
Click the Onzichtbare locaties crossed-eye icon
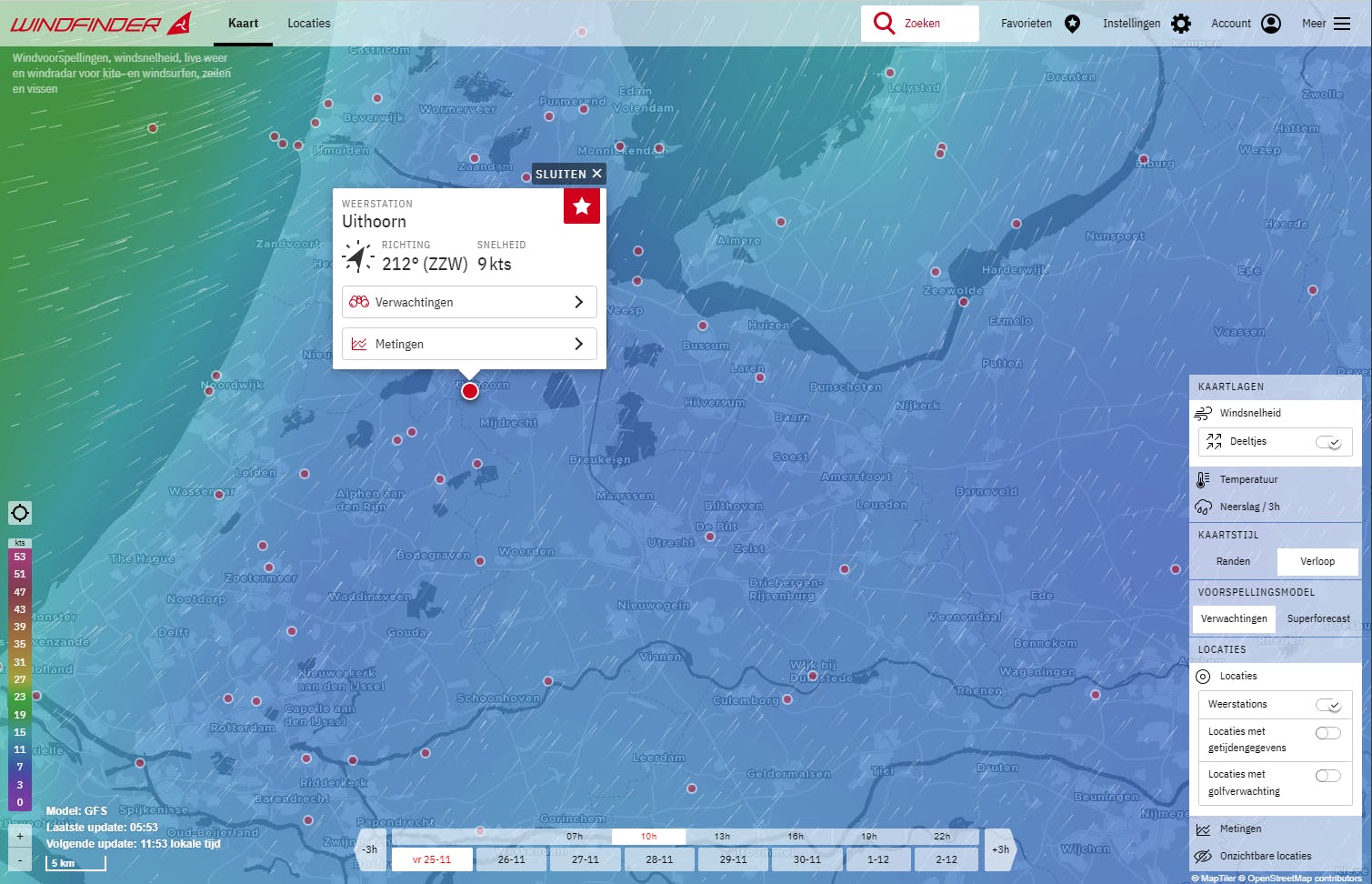pyautogui.click(x=1203, y=856)
